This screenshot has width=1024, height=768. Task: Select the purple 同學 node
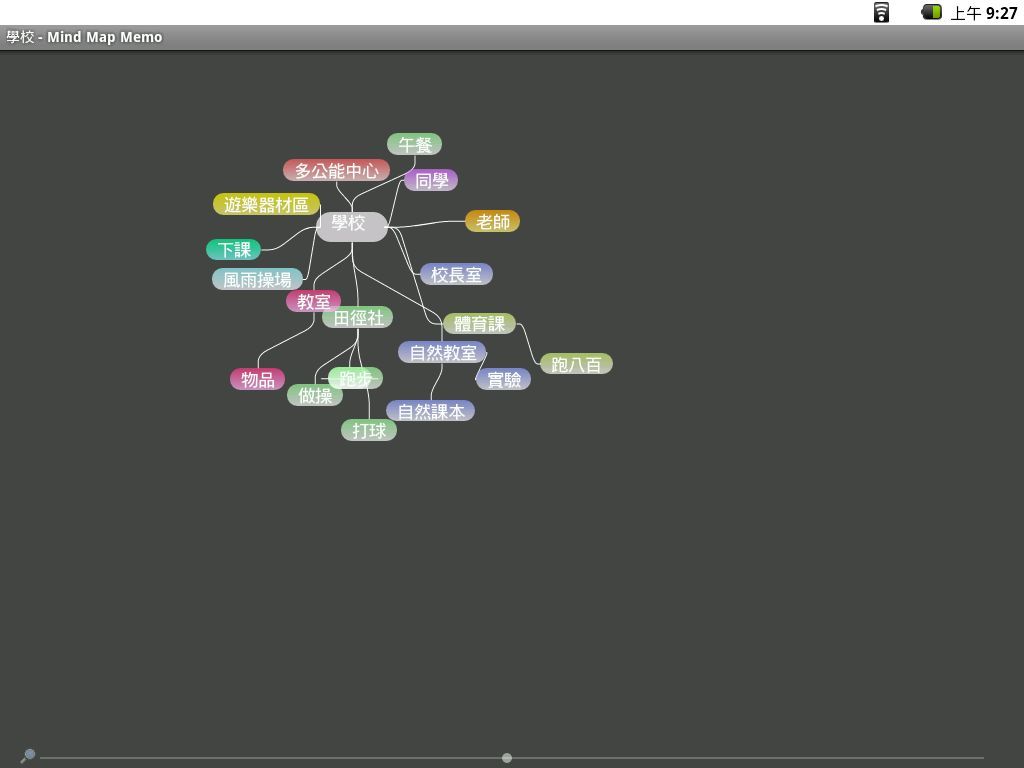tap(431, 181)
